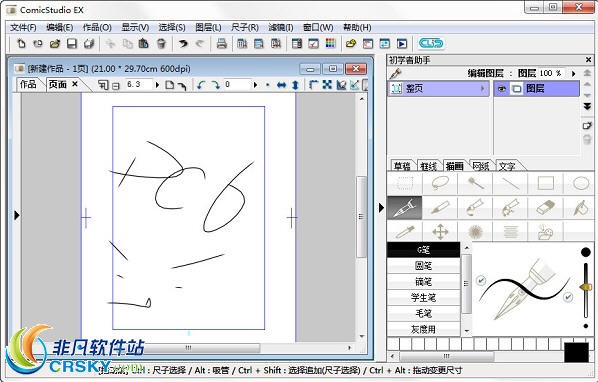Choose 镝笔 pen type
598x382 pixels.
point(423,282)
